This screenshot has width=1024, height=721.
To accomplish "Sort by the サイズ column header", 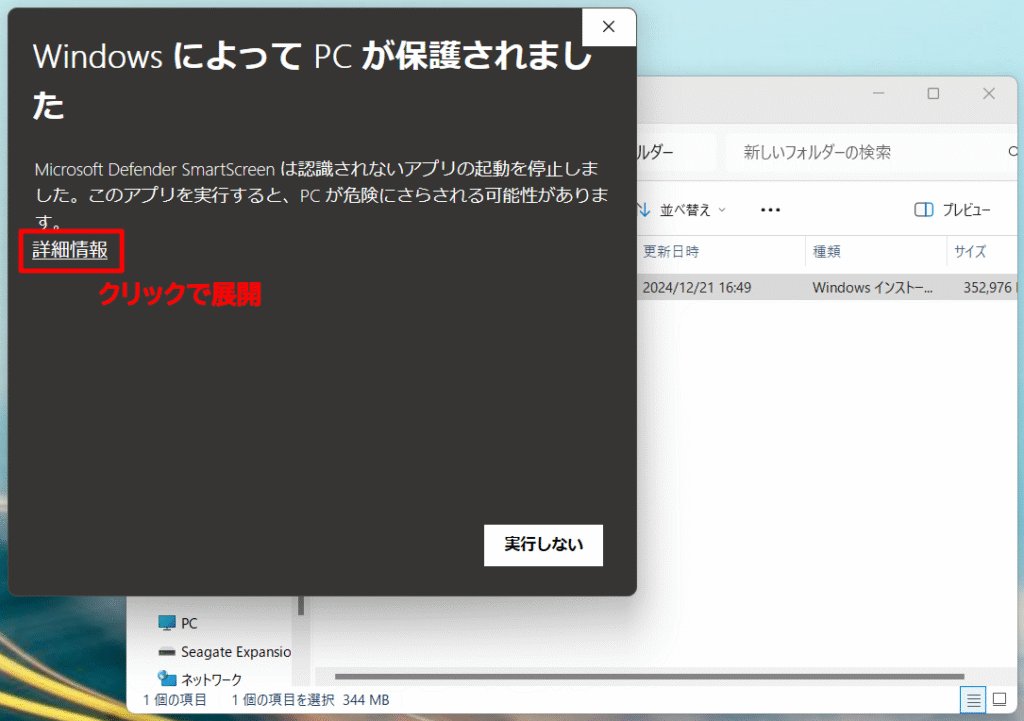I will (970, 251).
